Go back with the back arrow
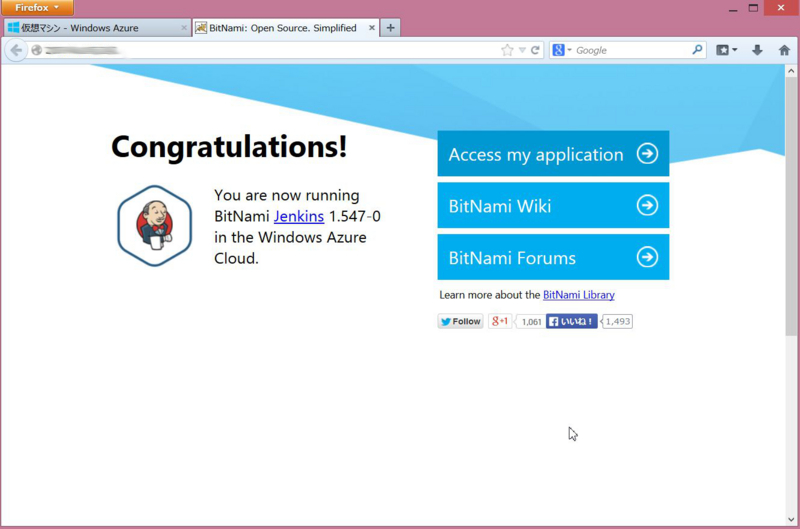This screenshot has height=529, width=800. pyautogui.click(x=16, y=50)
